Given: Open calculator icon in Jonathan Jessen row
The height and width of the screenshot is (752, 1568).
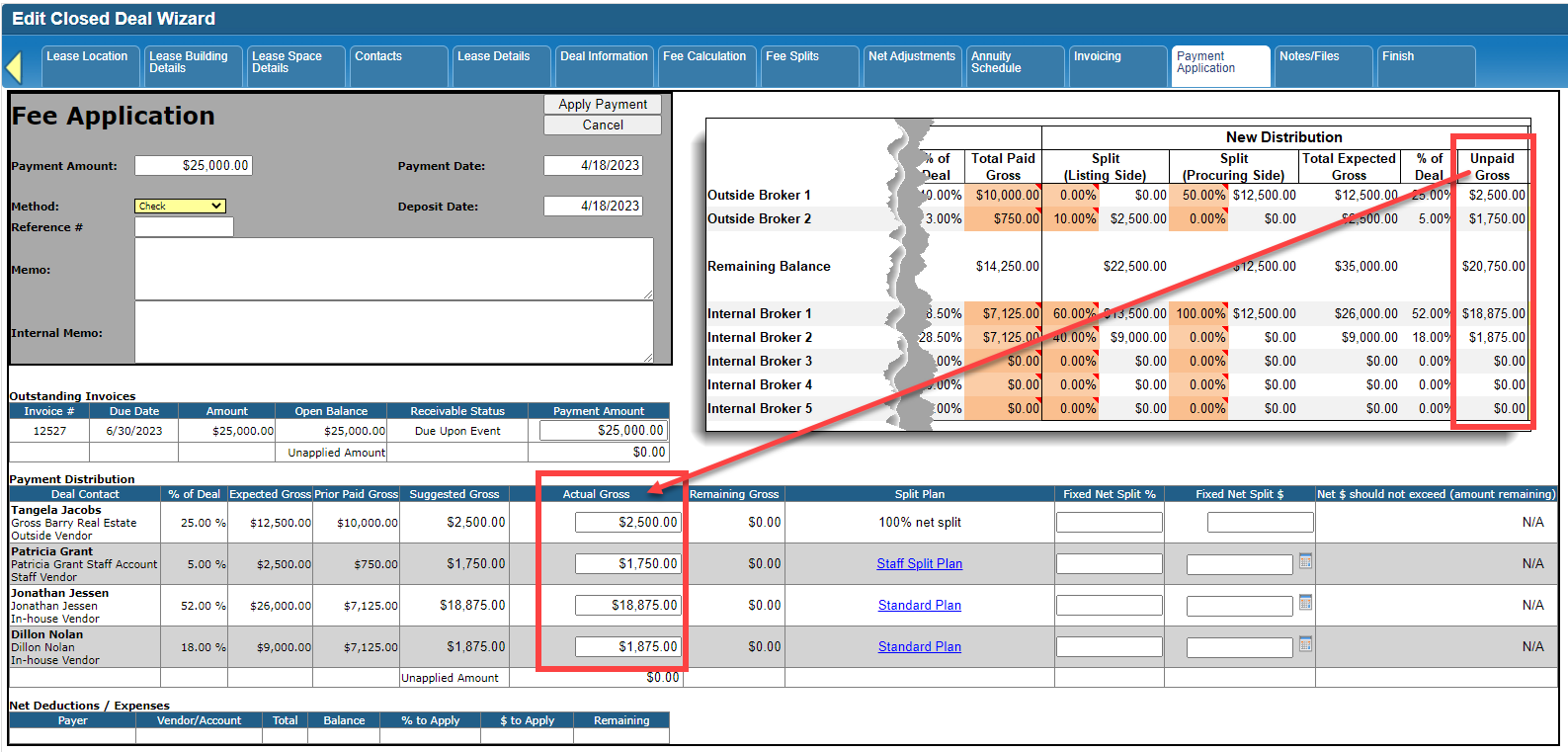Looking at the screenshot, I should [1305, 603].
